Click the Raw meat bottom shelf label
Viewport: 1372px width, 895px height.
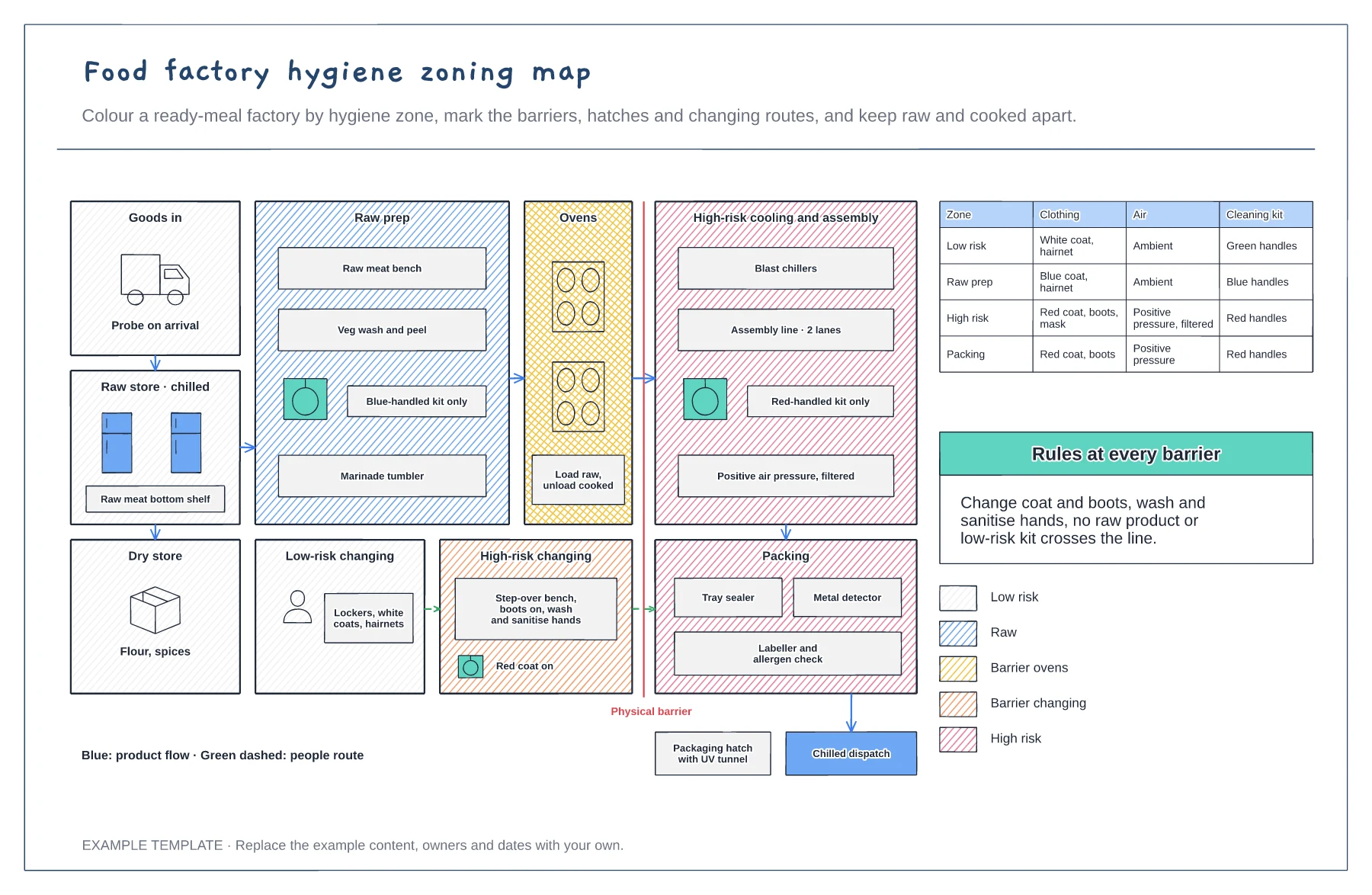pos(155,499)
